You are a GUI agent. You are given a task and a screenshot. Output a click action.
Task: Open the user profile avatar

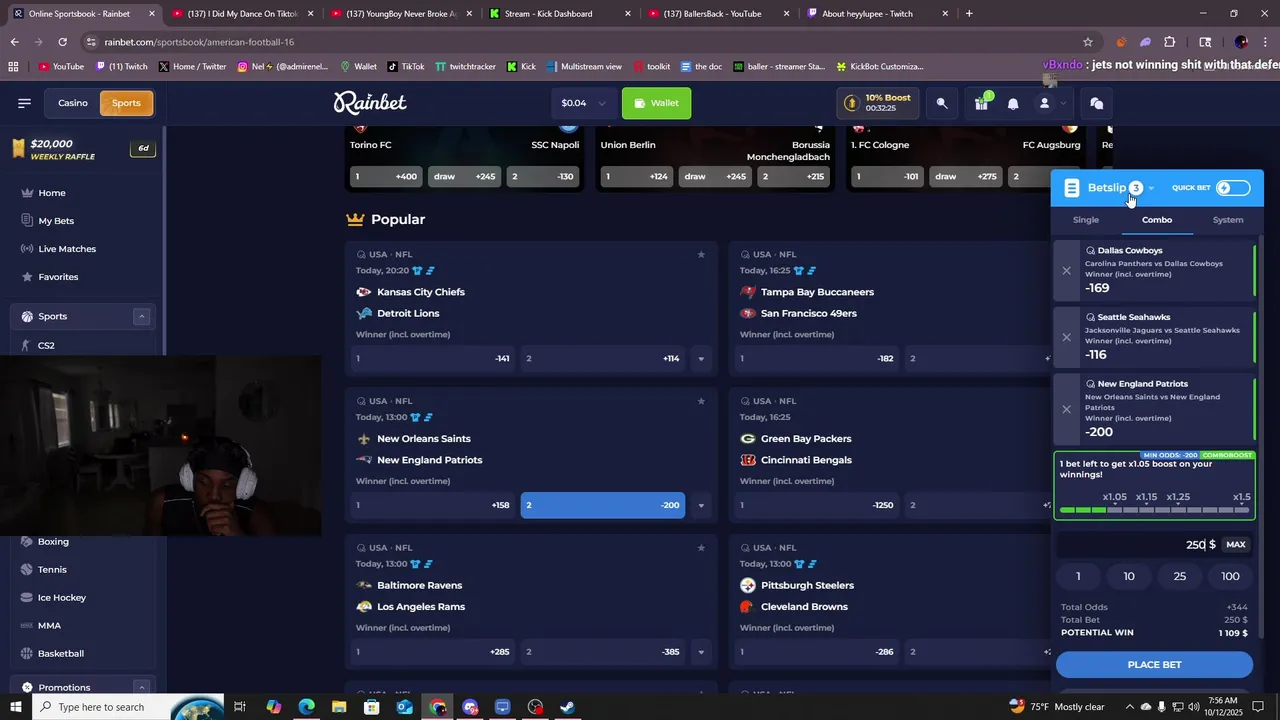coord(1044,103)
